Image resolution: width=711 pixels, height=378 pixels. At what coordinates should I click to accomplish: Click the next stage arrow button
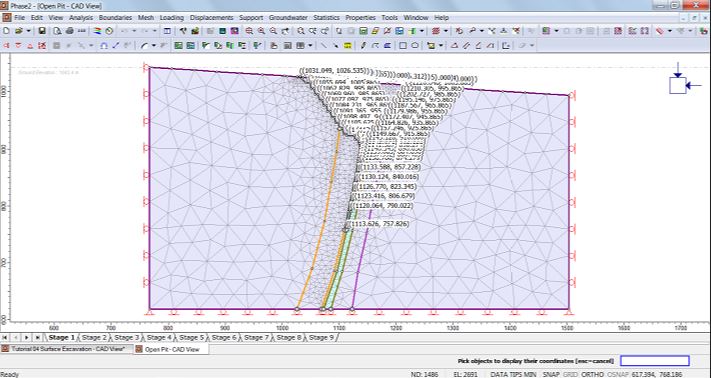(x=27, y=337)
